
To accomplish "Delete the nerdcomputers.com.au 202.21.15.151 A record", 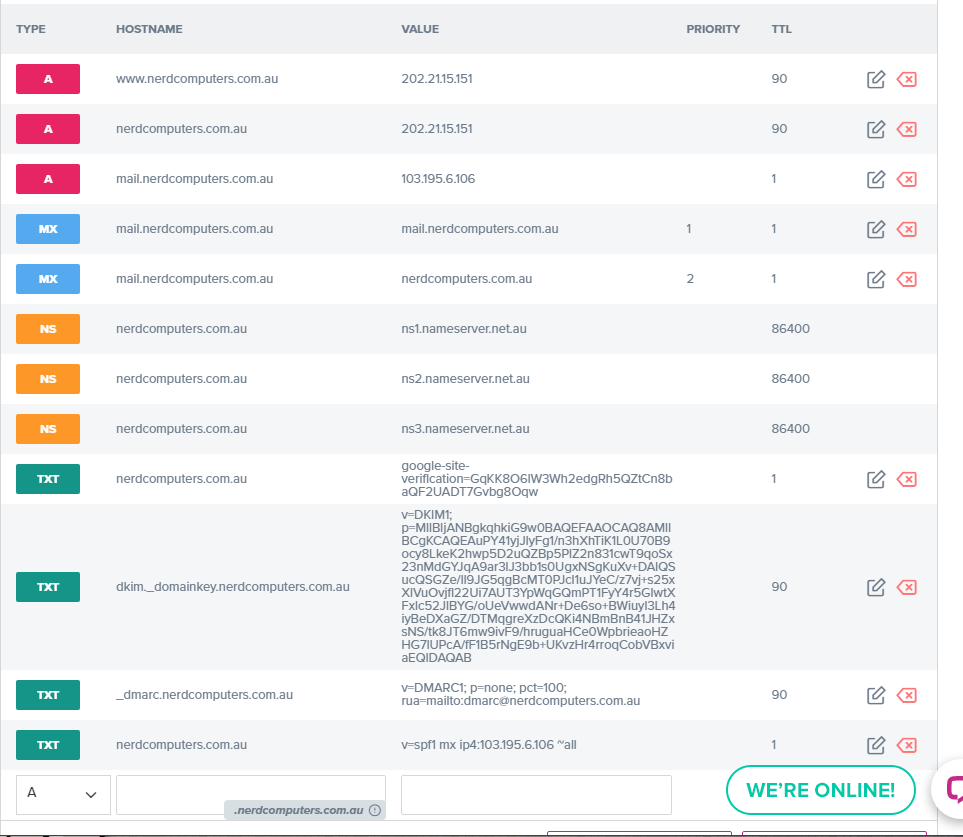I will (x=907, y=129).
